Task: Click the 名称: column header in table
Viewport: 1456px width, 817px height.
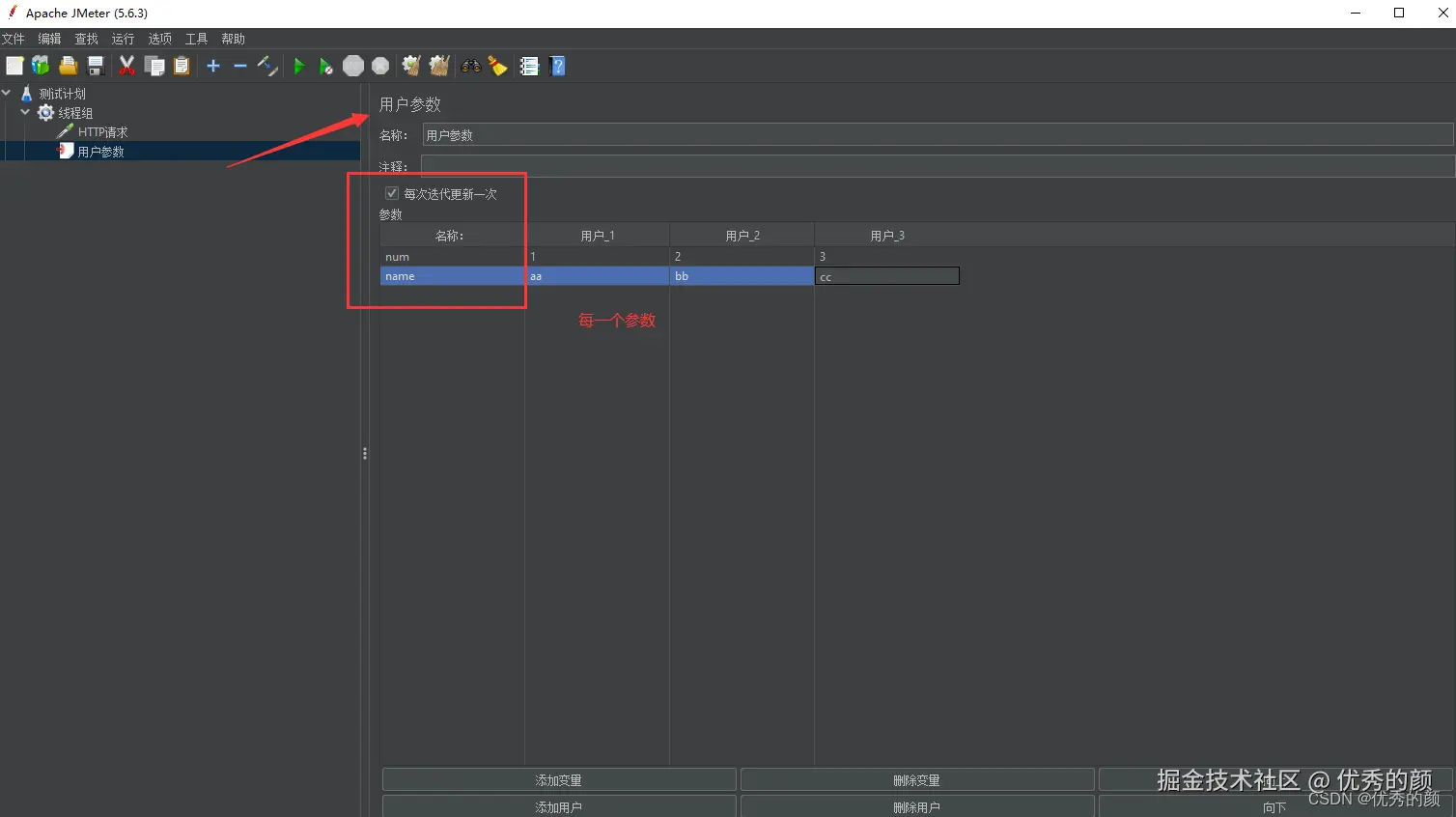Action: 452,236
